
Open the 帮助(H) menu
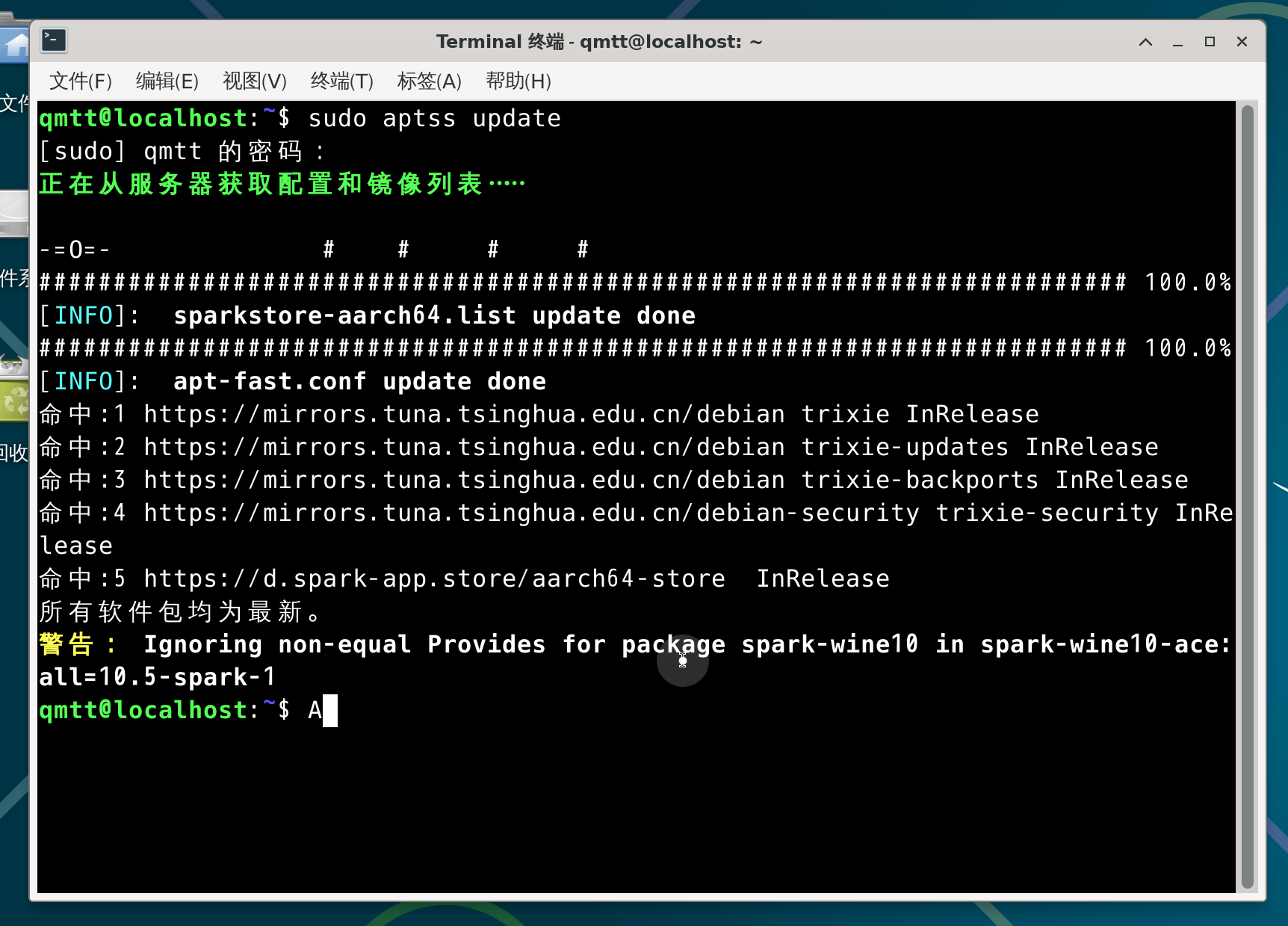(x=518, y=81)
